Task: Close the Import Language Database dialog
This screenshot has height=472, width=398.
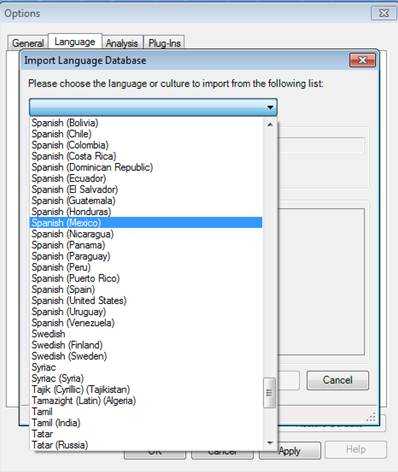Action: point(362,60)
